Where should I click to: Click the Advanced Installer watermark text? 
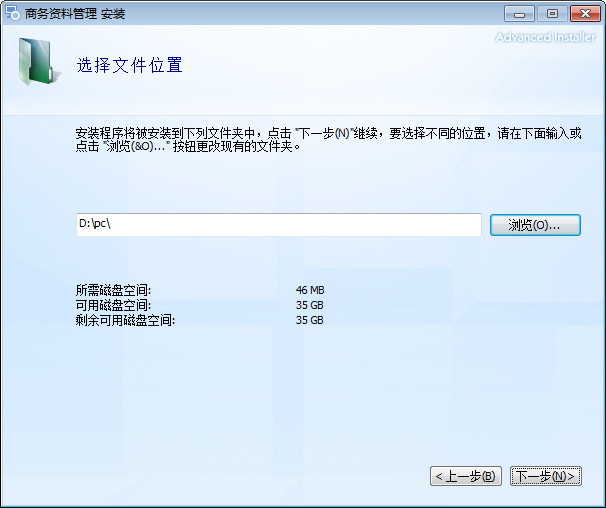545,38
